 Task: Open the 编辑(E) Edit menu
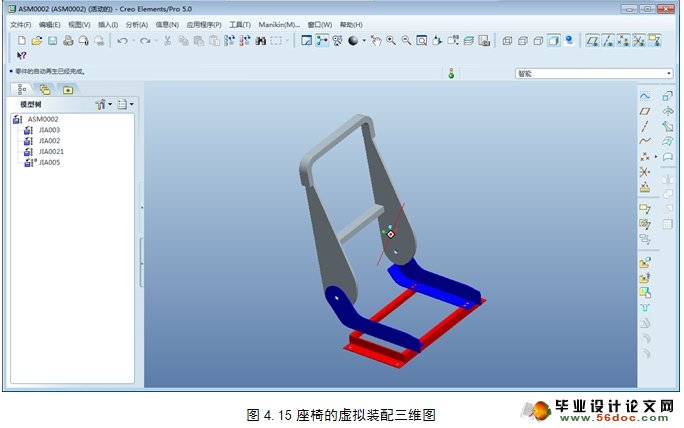pyautogui.click(x=49, y=25)
